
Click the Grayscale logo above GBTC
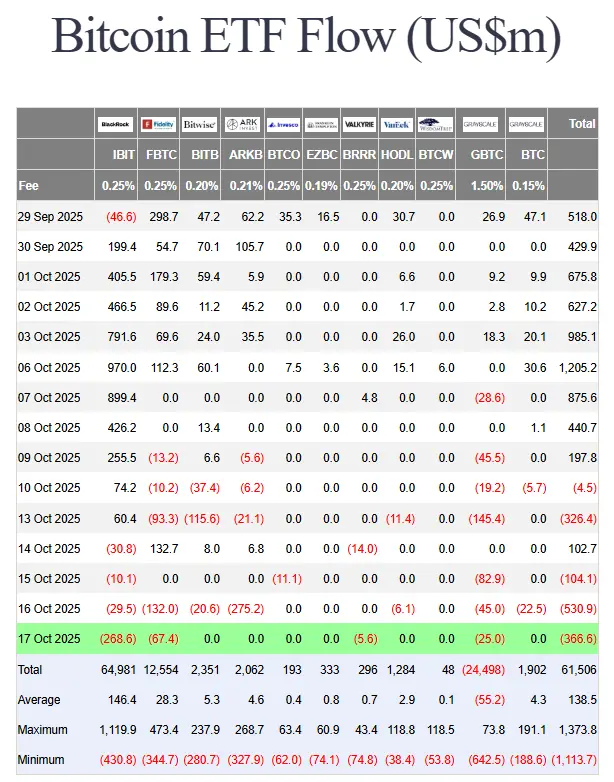[x=480, y=125]
